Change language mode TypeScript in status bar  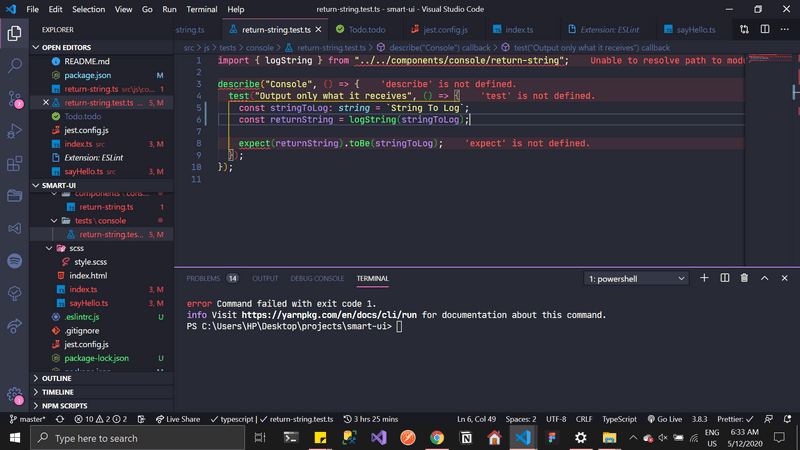(619, 419)
